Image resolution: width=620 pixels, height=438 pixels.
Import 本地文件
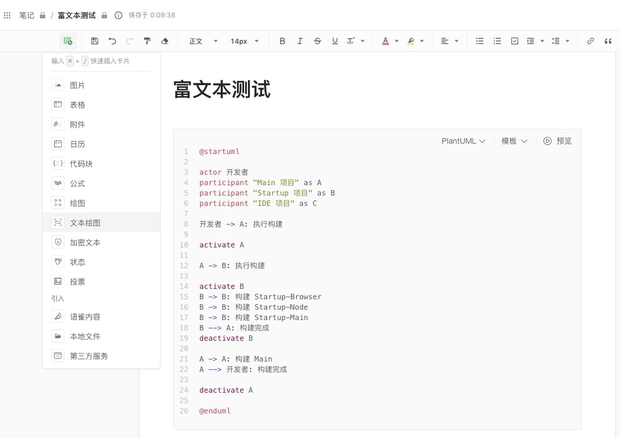pyautogui.click(x=101, y=336)
